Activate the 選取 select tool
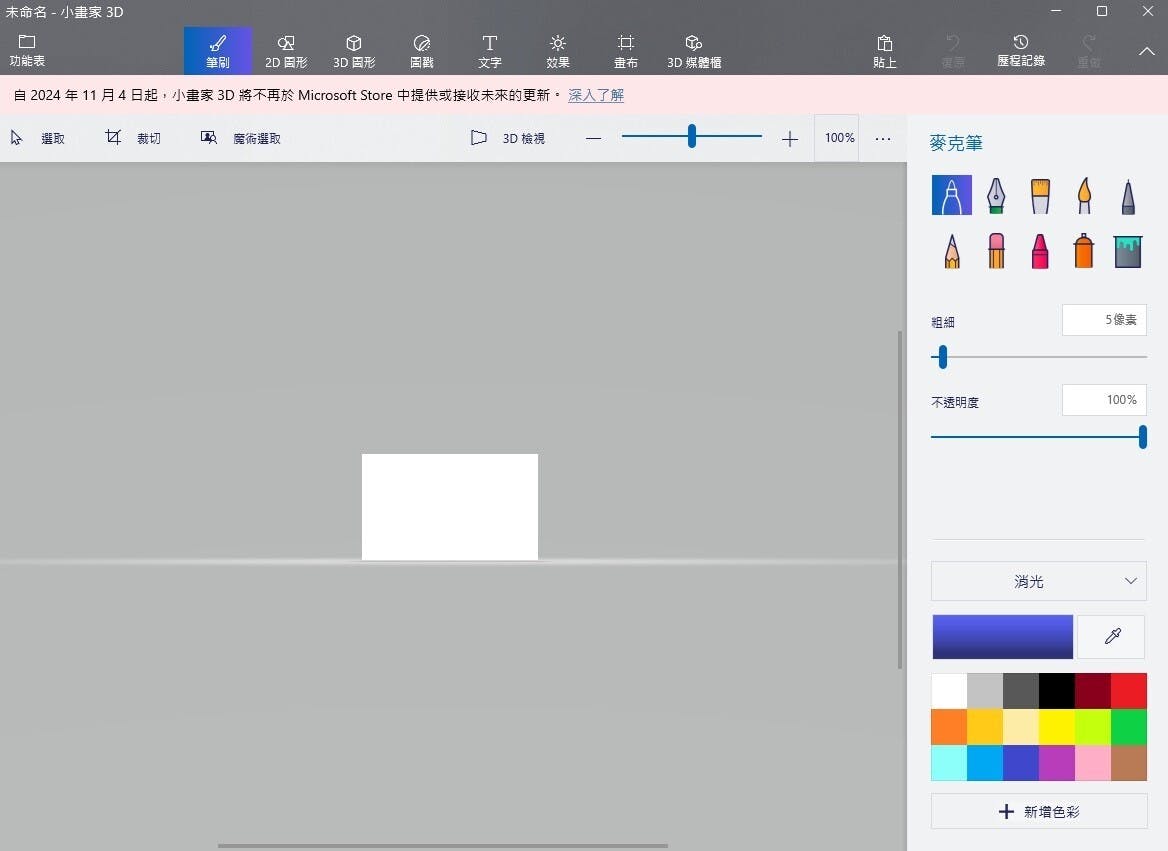This screenshot has width=1168, height=851. [38, 138]
